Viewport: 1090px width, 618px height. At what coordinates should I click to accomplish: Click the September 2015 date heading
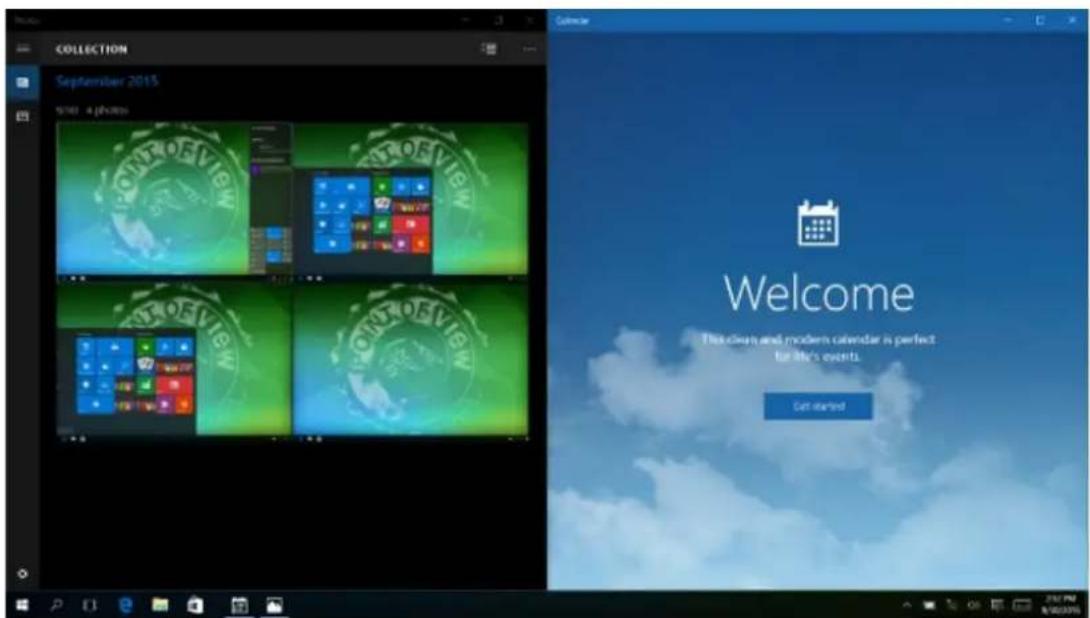point(107,81)
